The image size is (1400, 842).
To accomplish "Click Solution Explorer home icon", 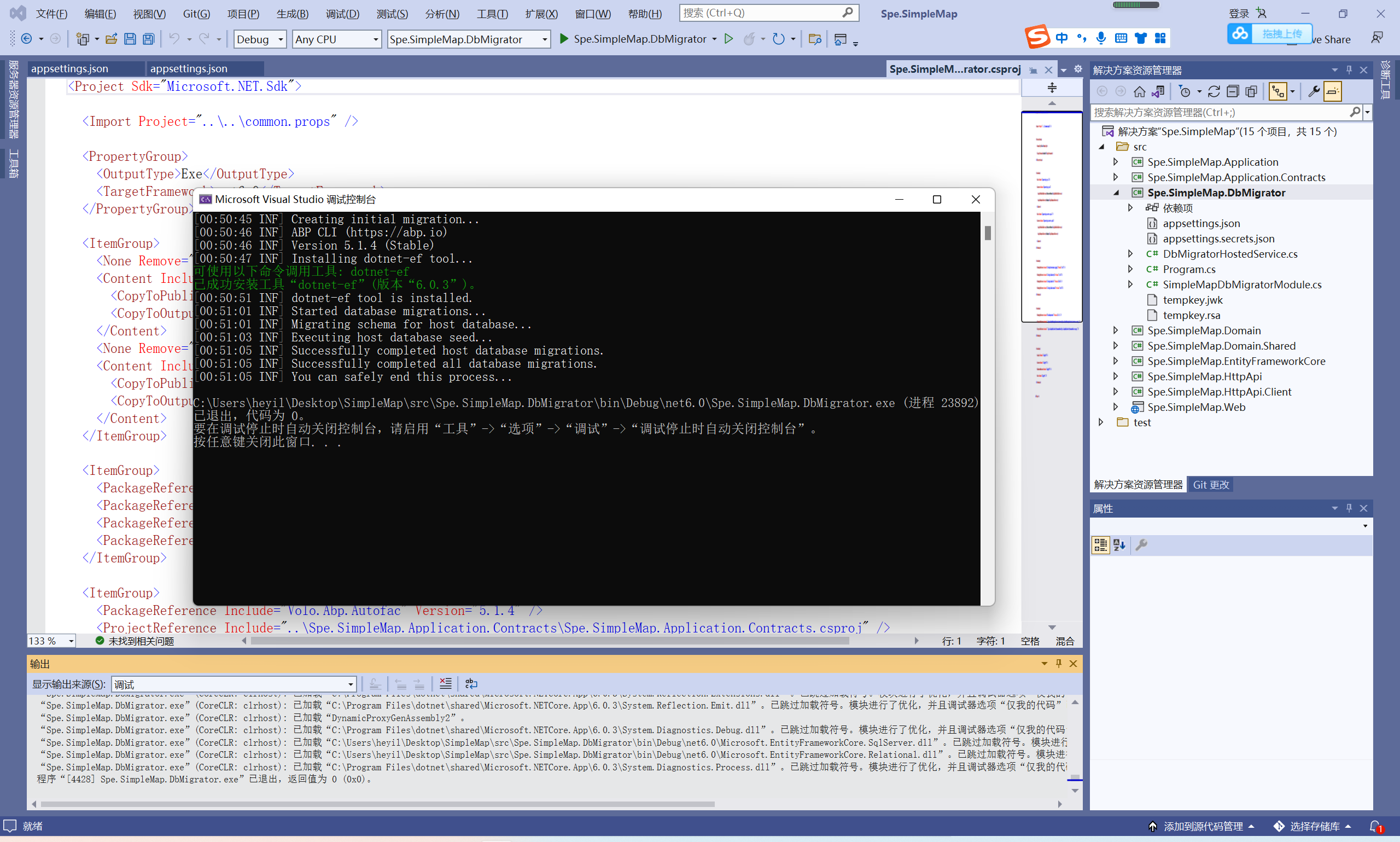I will 1139,91.
